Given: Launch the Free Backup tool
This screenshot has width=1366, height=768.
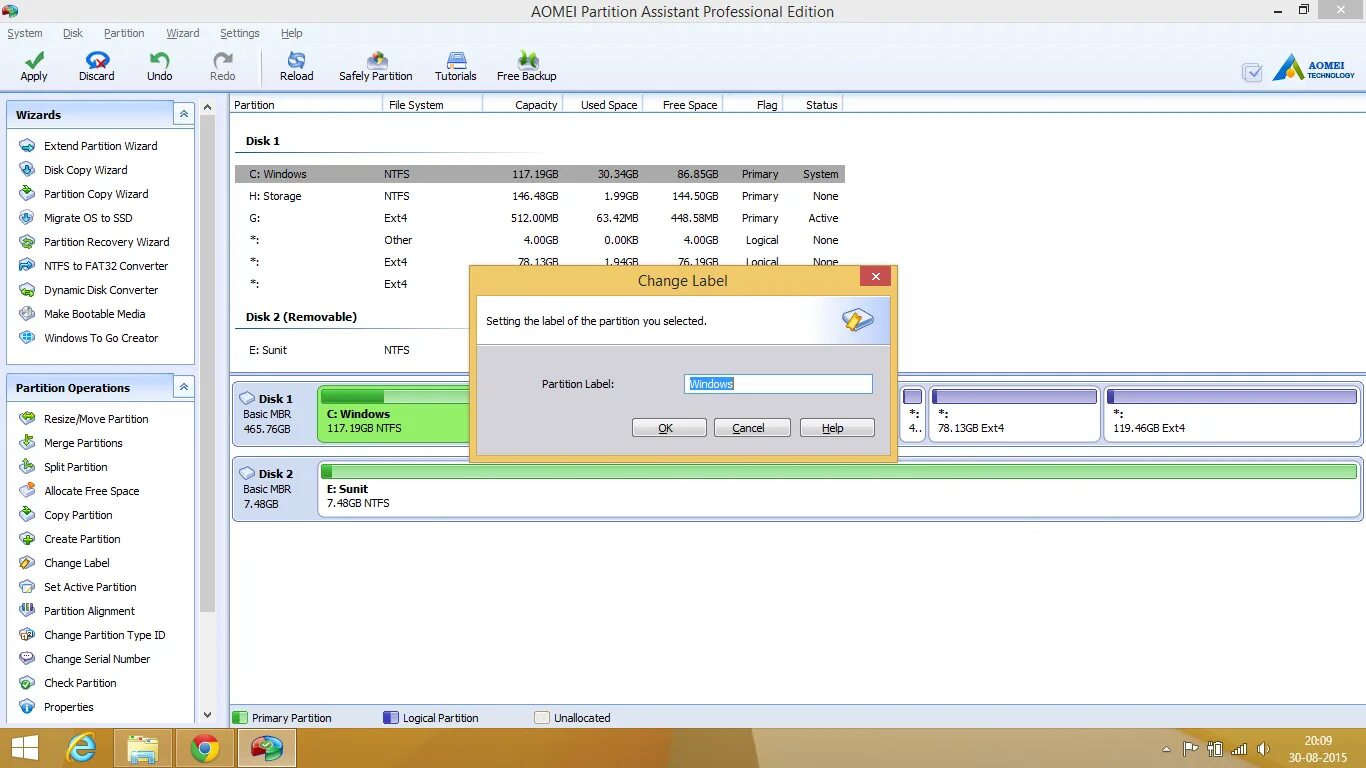Looking at the screenshot, I should pos(527,67).
